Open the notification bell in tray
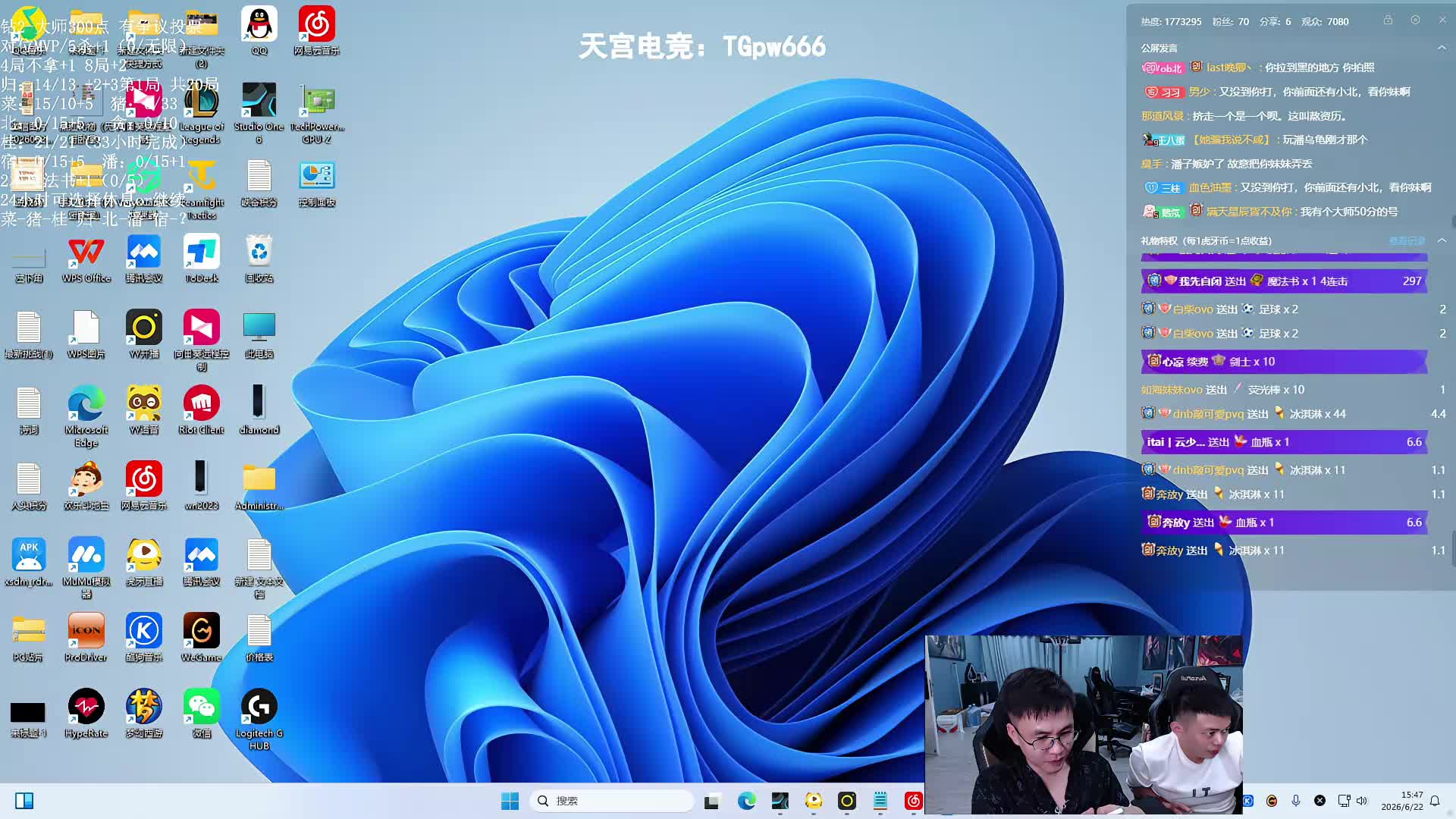Screen dimensions: 1456x819 coord(1435,801)
